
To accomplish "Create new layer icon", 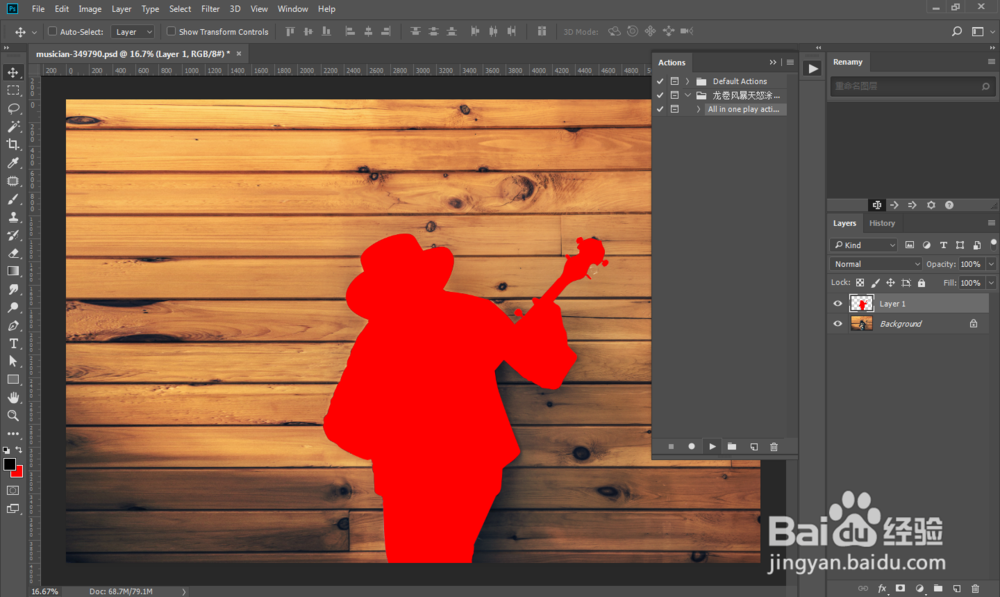I will tap(957, 588).
